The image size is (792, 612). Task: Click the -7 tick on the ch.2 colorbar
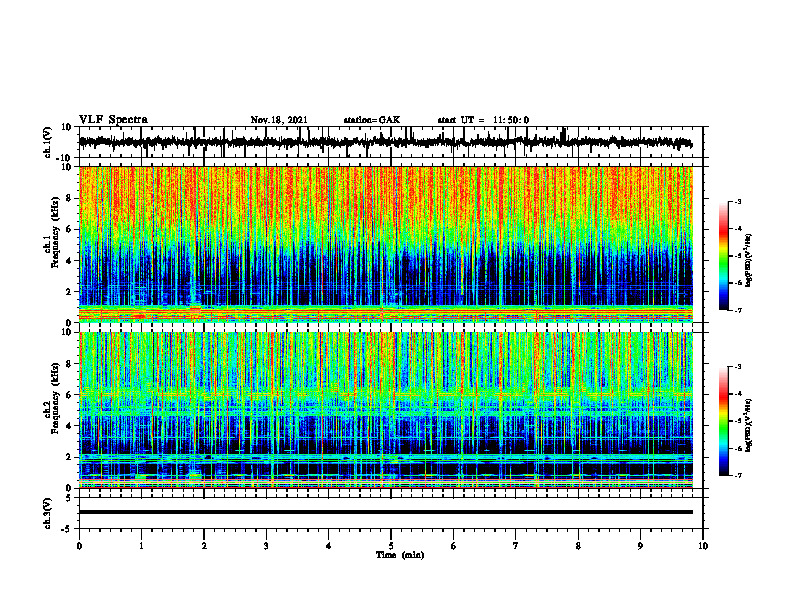[x=738, y=475]
